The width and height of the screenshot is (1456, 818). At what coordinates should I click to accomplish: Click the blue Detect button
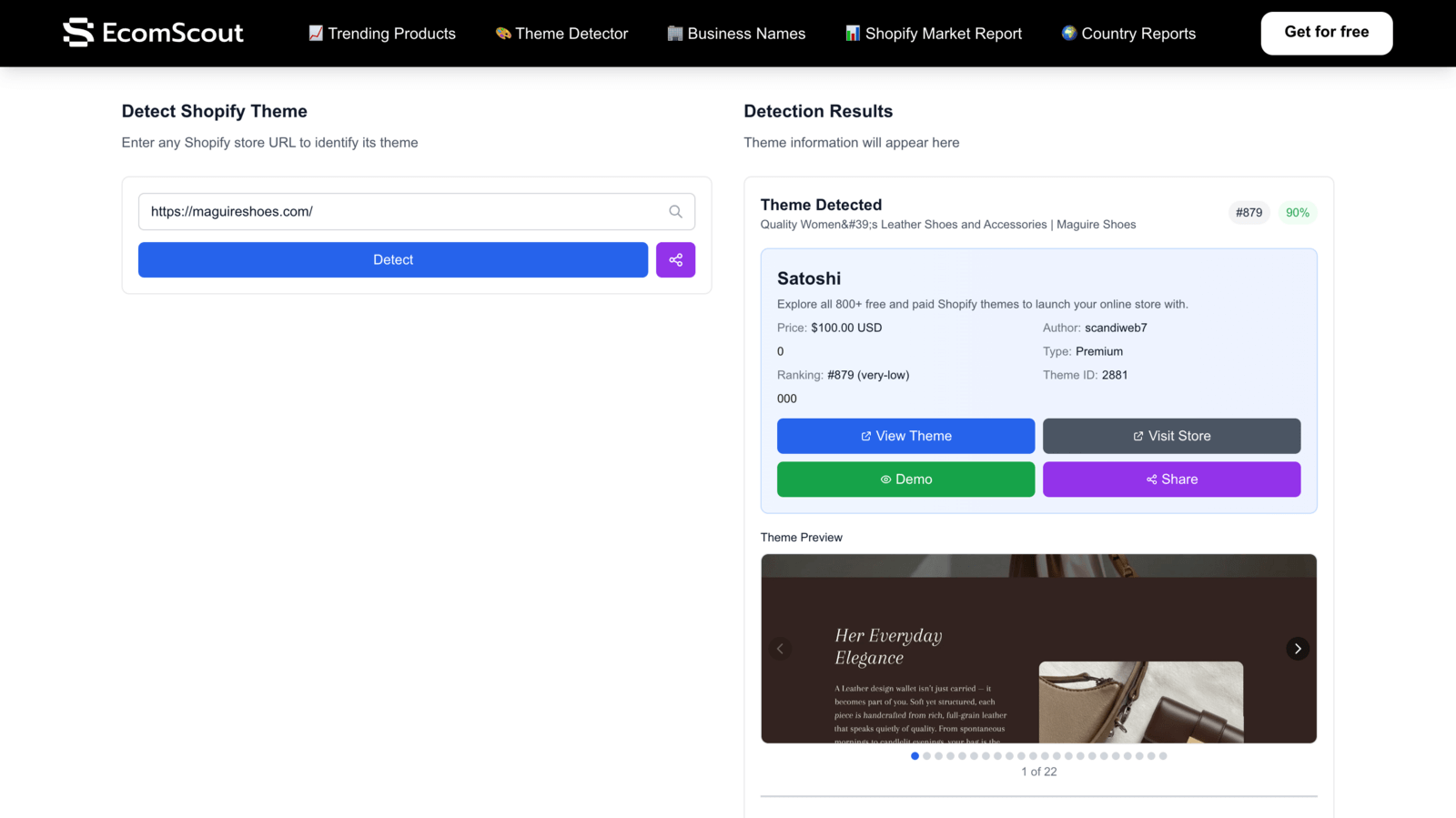(x=393, y=259)
